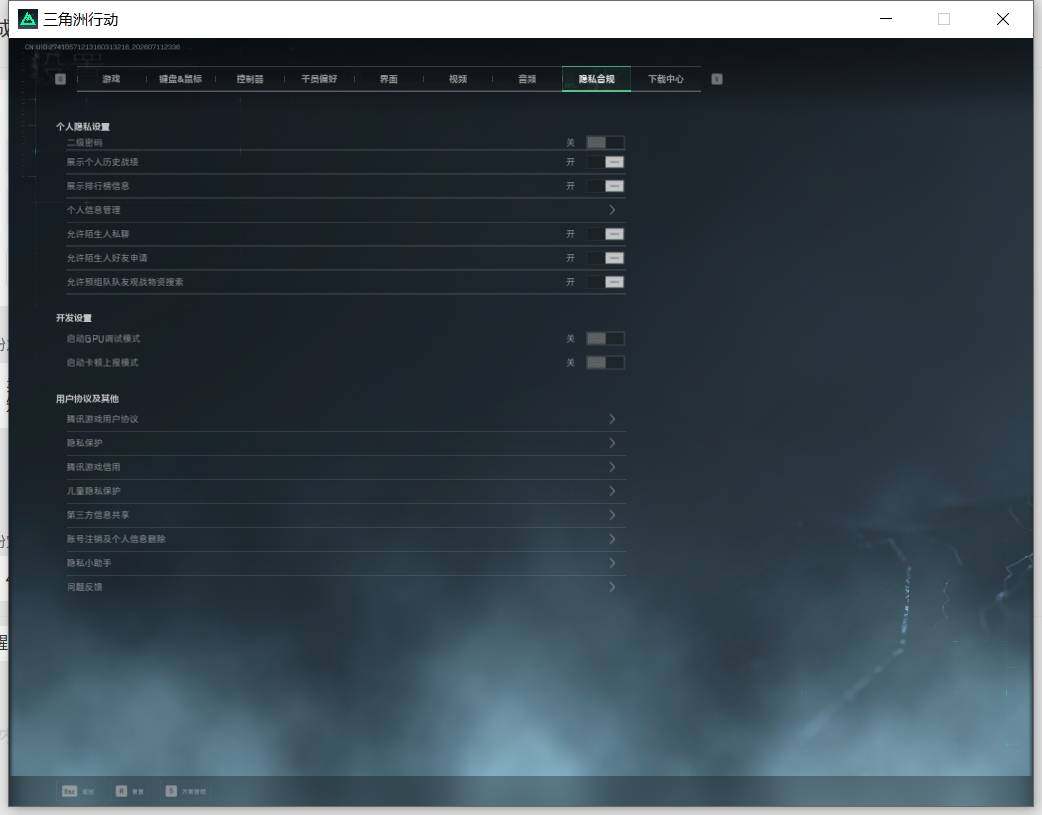
Task: Enable 启动GPU调试模式 switch
Action: pos(605,338)
